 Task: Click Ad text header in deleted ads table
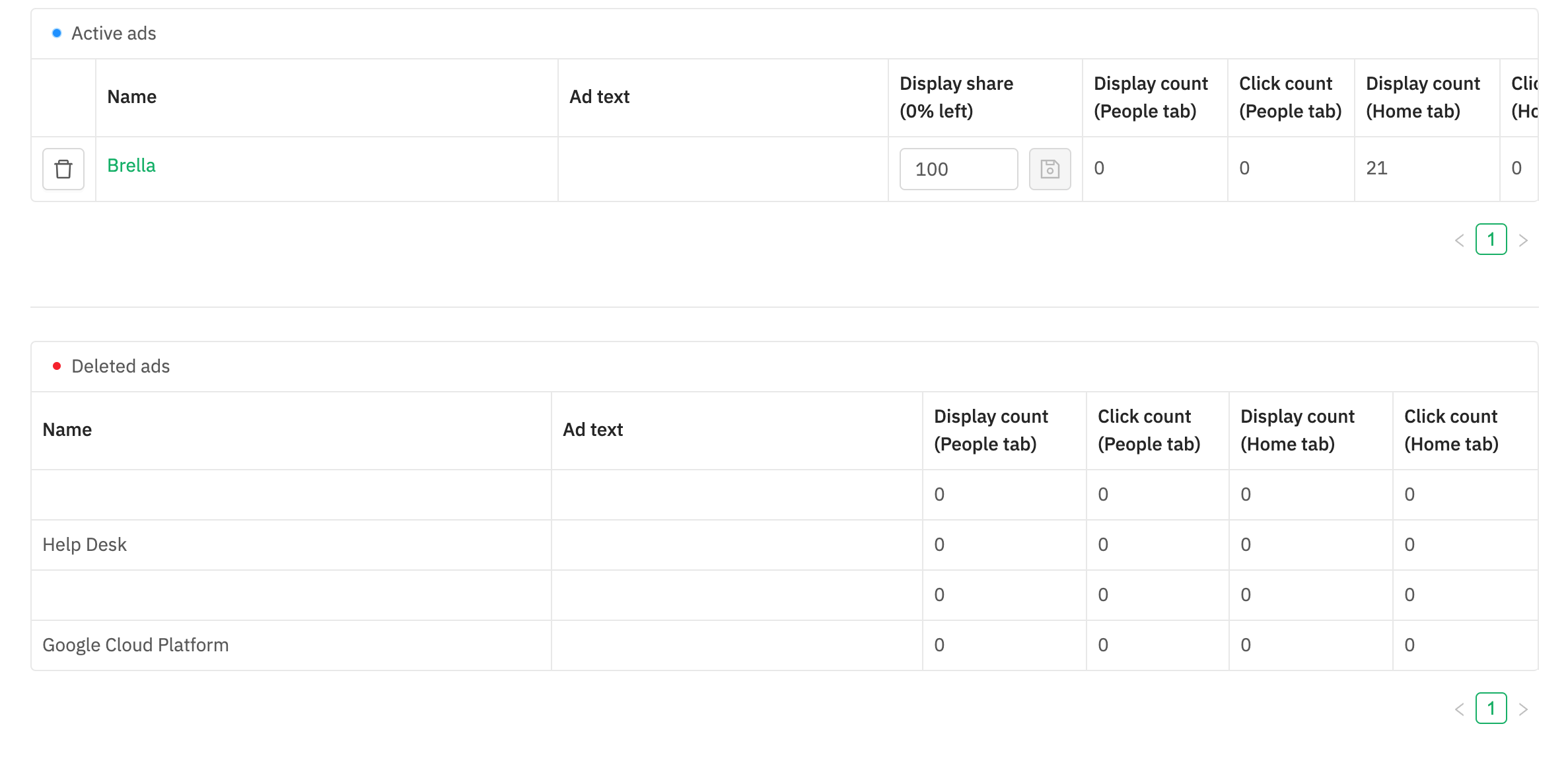pyautogui.click(x=593, y=430)
